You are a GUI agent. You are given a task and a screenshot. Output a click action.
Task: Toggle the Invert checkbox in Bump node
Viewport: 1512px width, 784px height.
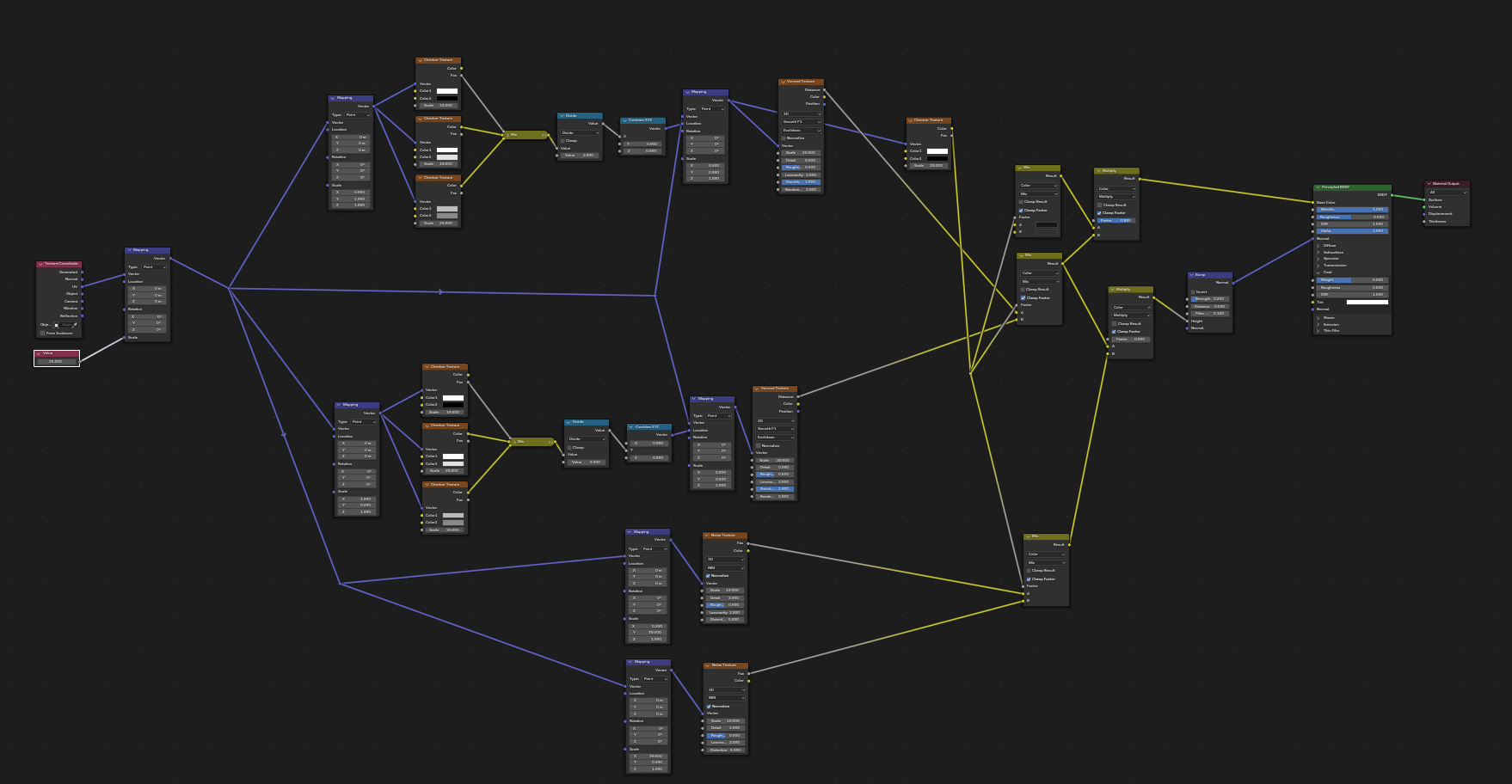tap(1193, 292)
